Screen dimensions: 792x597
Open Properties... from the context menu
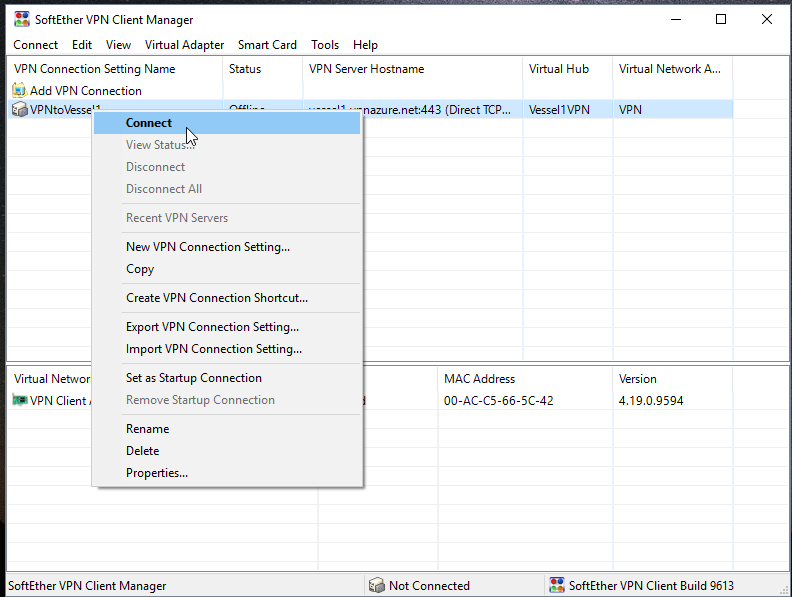pos(227,473)
